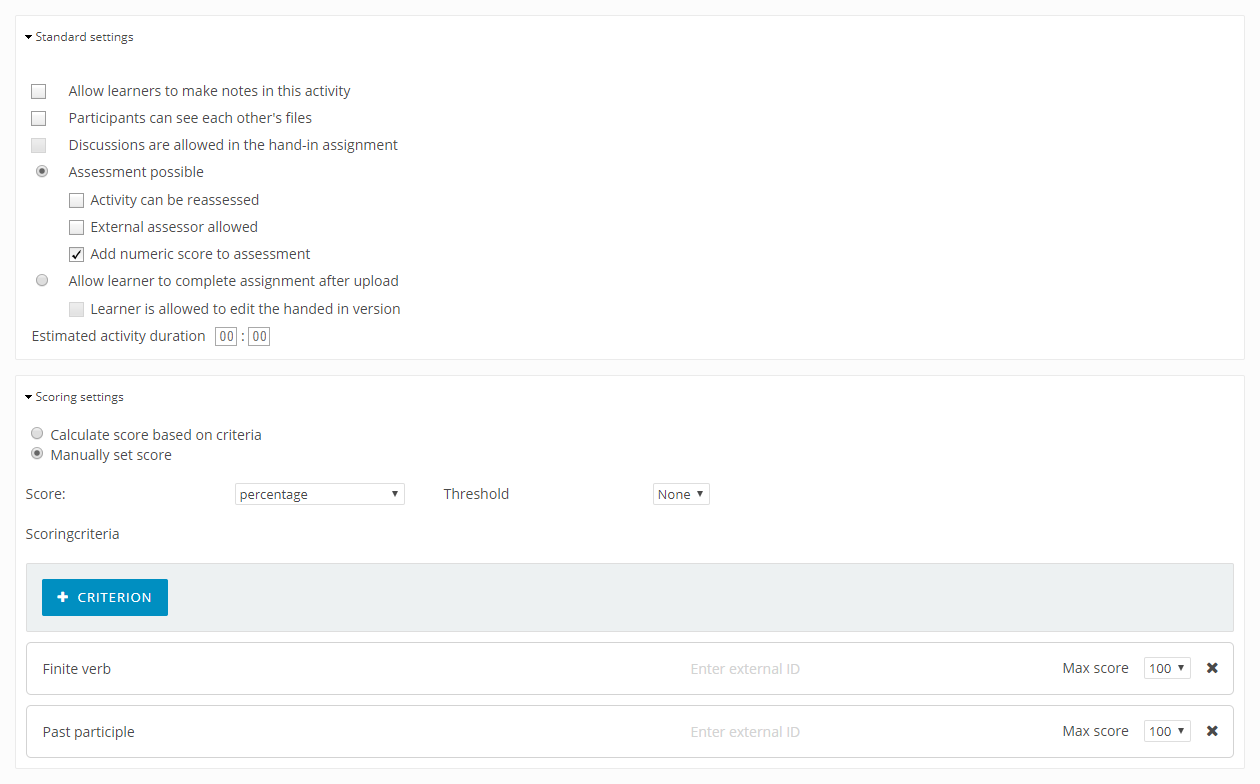Click external ID field for Past participle
This screenshot has width=1260, height=784.
[745, 732]
